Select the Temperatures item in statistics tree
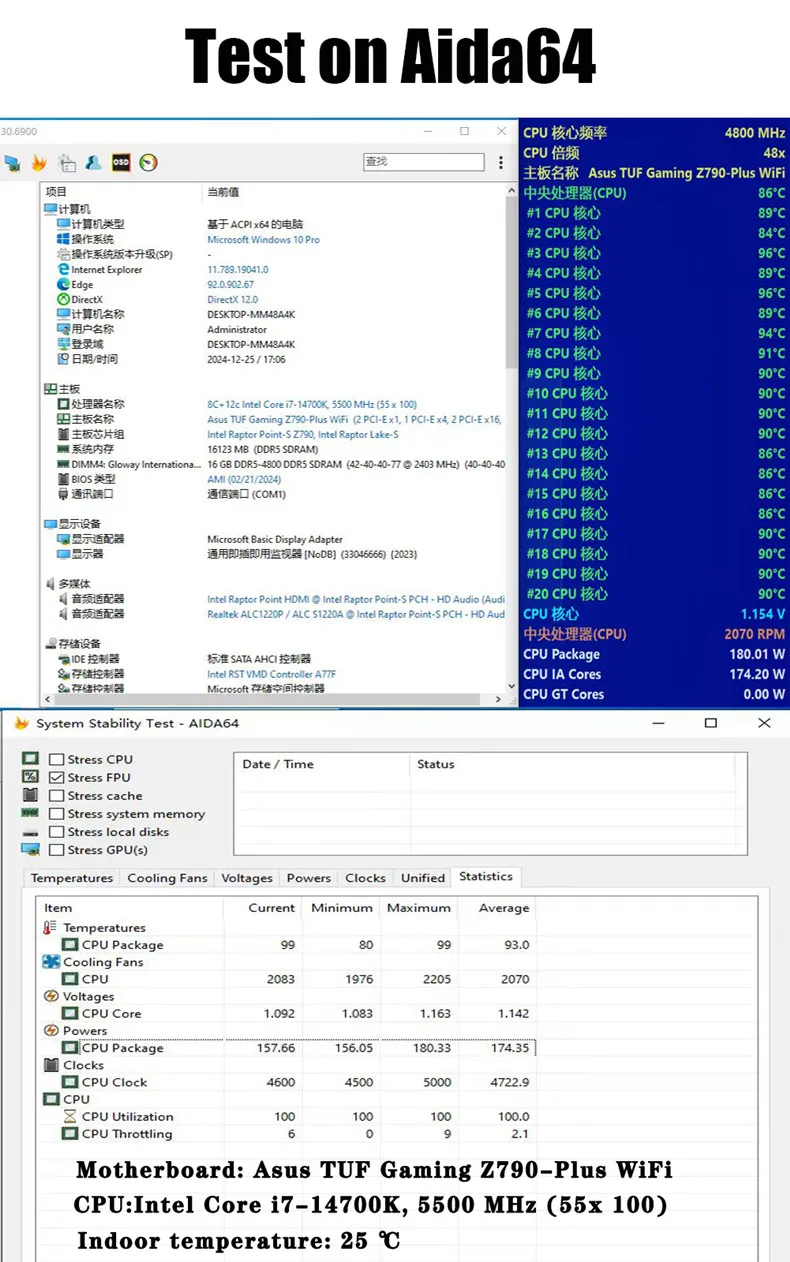The image size is (790, 1262). click(104, 928)
